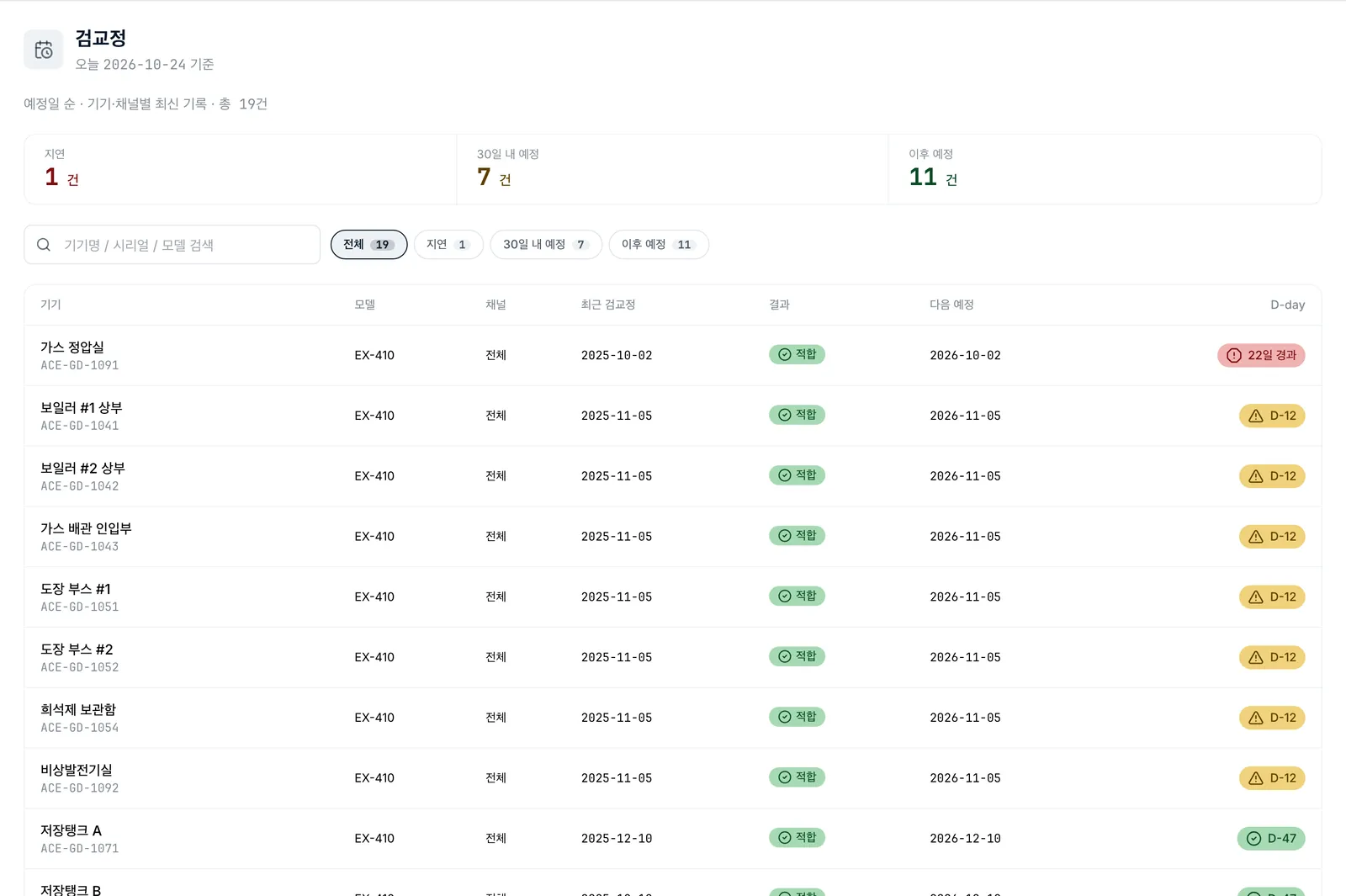The width and height of the screenshot is (1346, 896).
Task: Click next due date 2026-12-10
Action: [965, 839]
